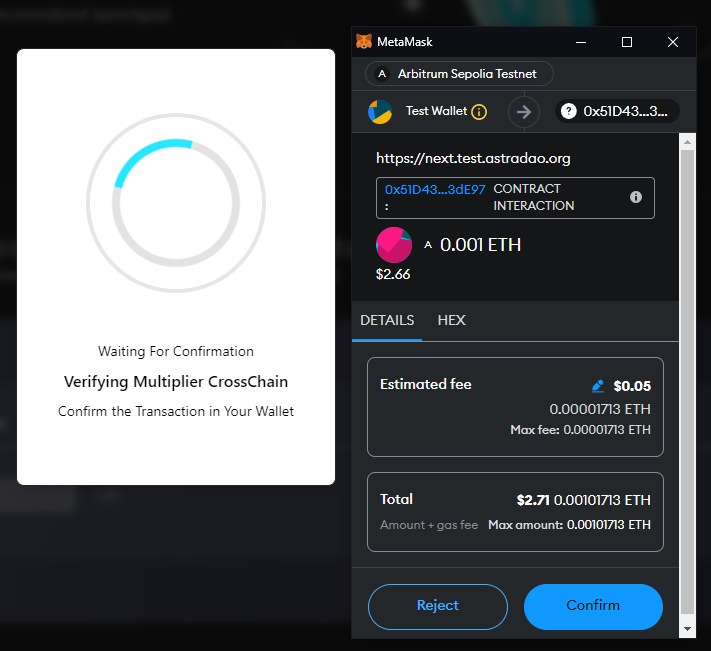Click the blue 0x51D43...3dE97 contract address link

[x=435, y=189]
